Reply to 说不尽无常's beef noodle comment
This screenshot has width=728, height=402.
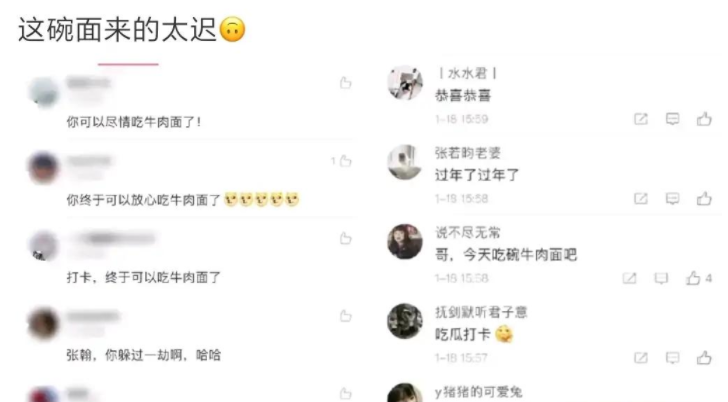[661, 278]
